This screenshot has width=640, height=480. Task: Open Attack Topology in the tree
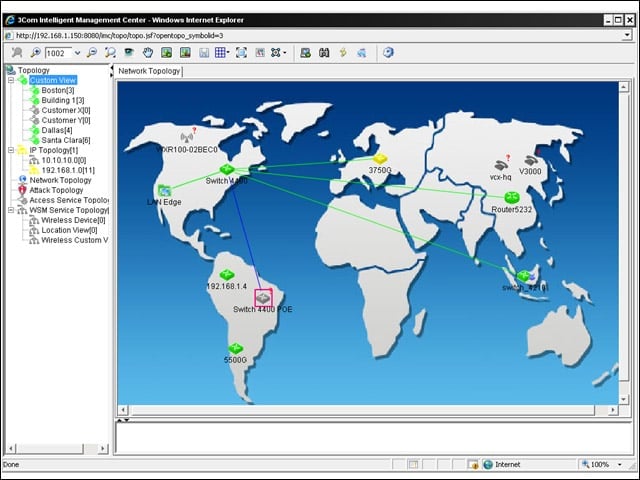[56, 190]
